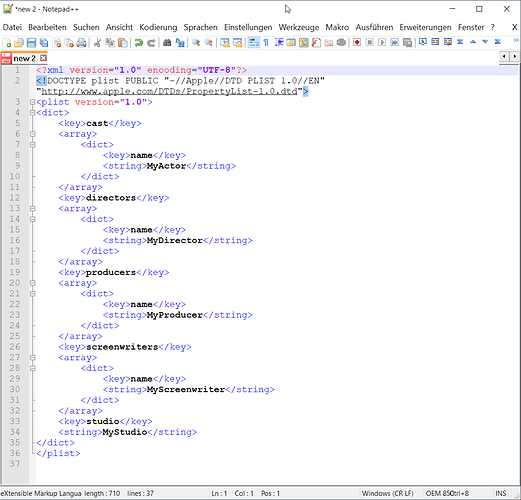The image size is (521, 500).
Task: Click the Print toolbar icon
Action: 81,43
